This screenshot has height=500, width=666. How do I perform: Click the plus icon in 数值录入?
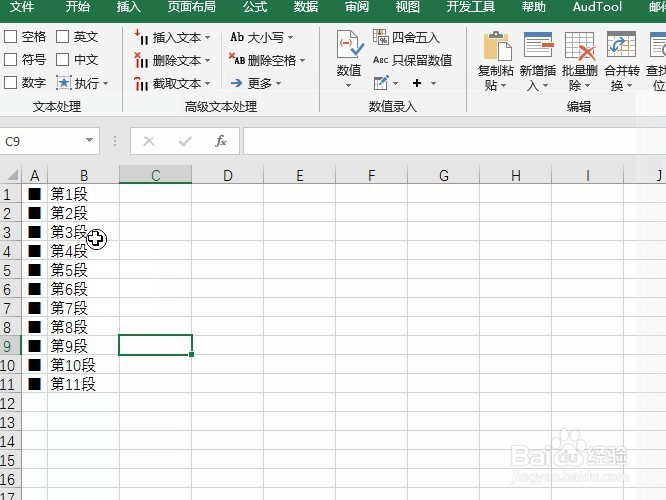coord(417,83)
